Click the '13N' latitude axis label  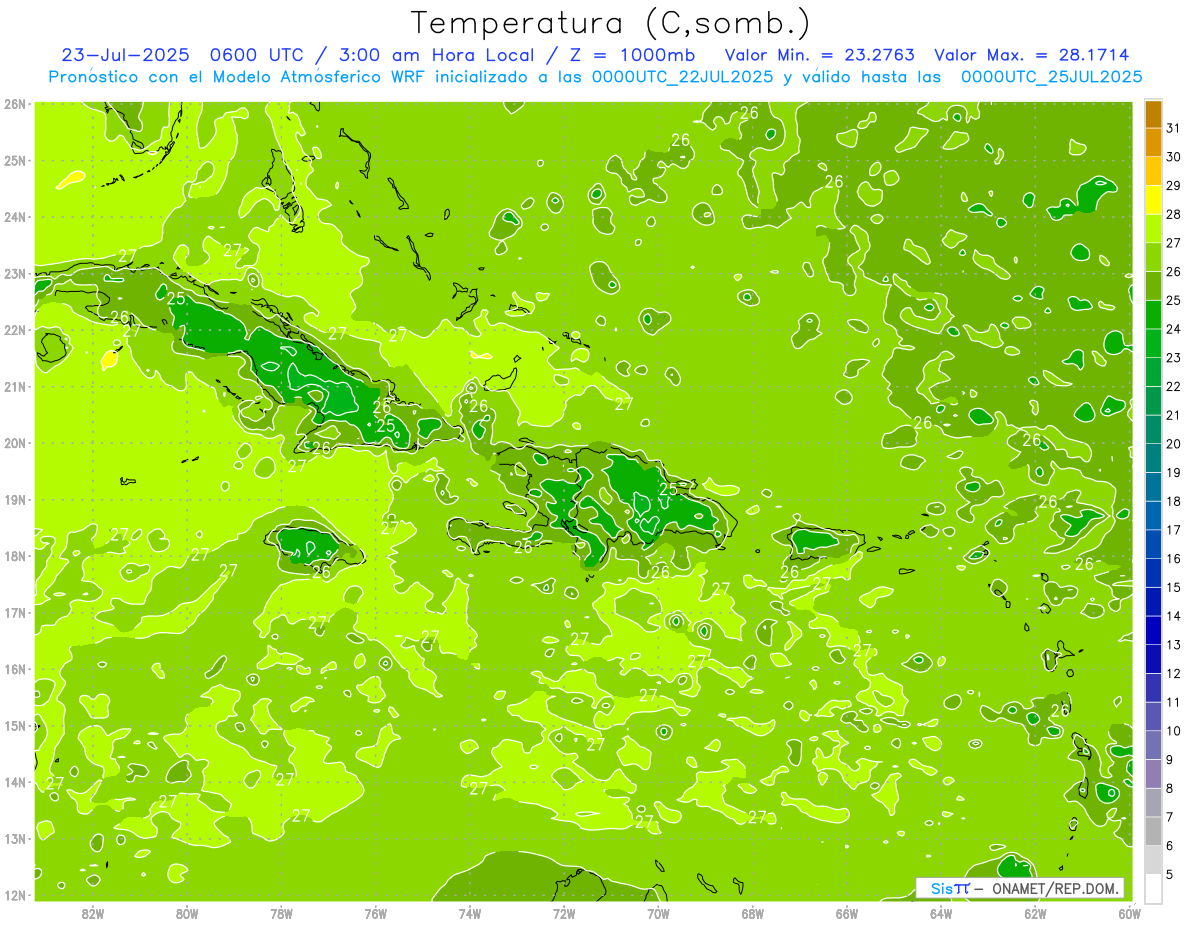(x=15, y=838)
